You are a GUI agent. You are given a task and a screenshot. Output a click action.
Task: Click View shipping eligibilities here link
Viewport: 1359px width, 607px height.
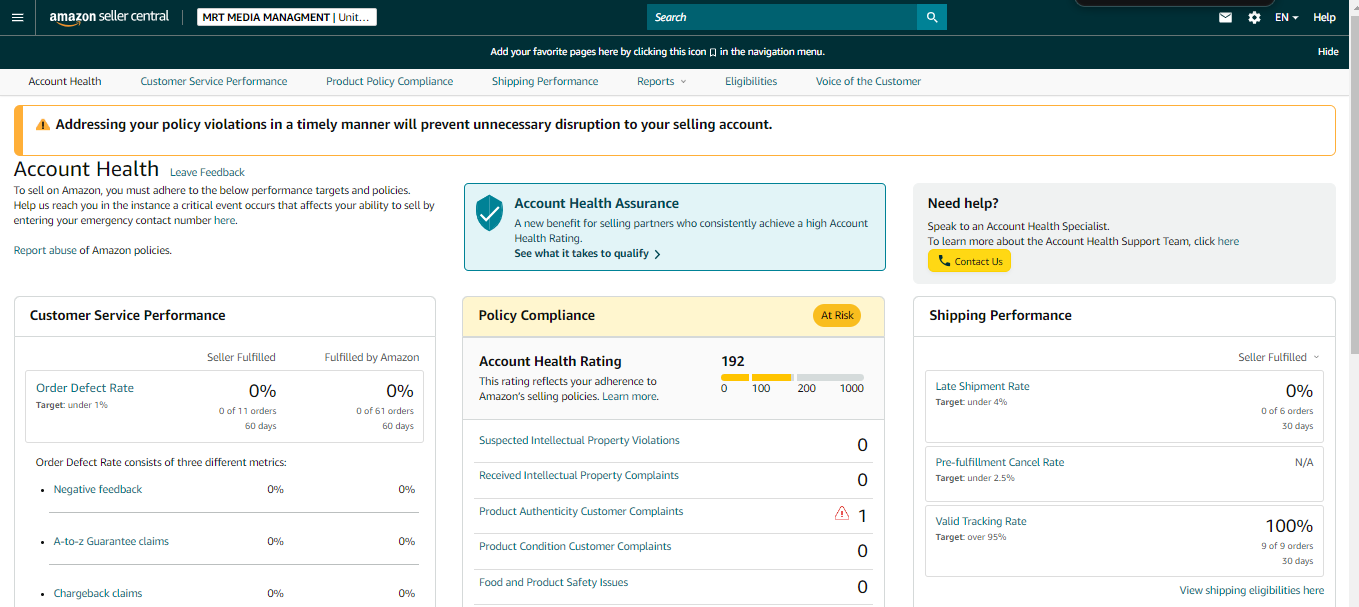(1252, 590)
